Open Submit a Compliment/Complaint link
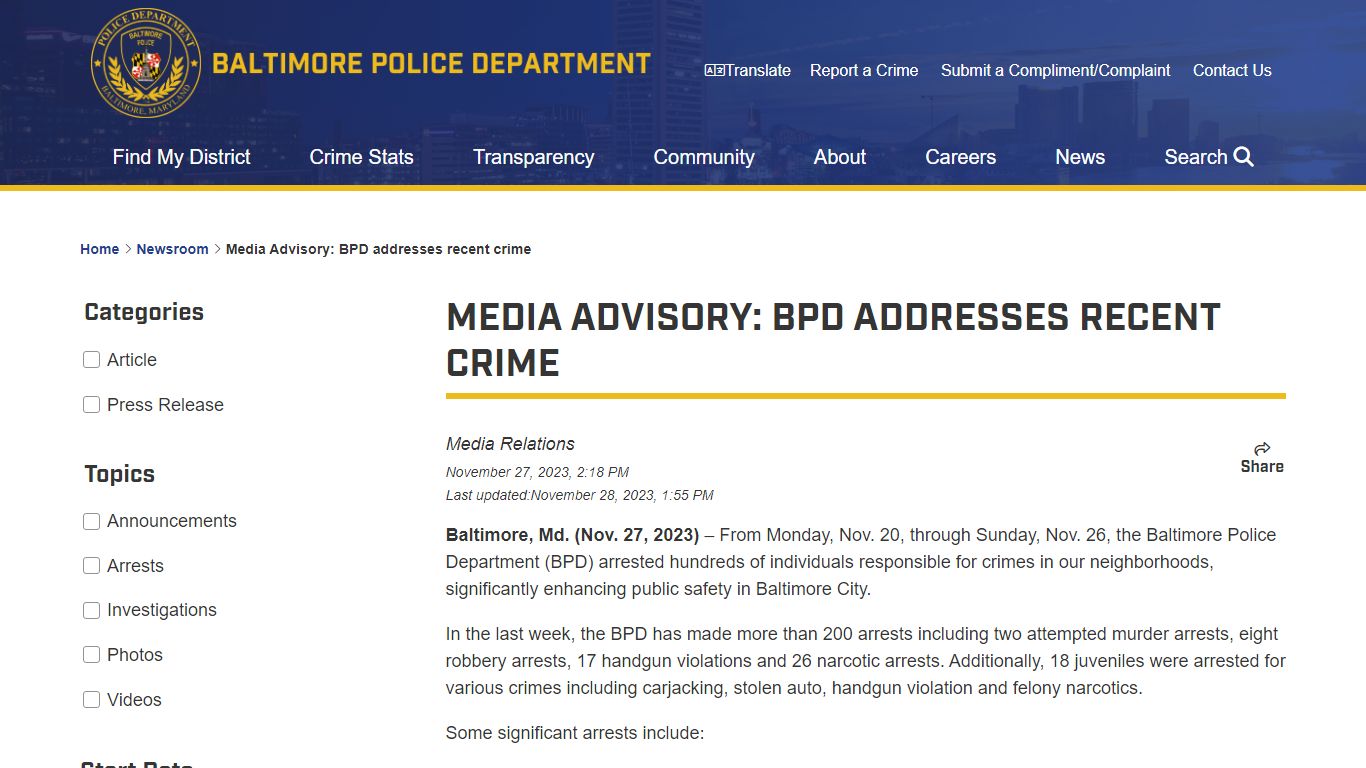 (1055, 70)
